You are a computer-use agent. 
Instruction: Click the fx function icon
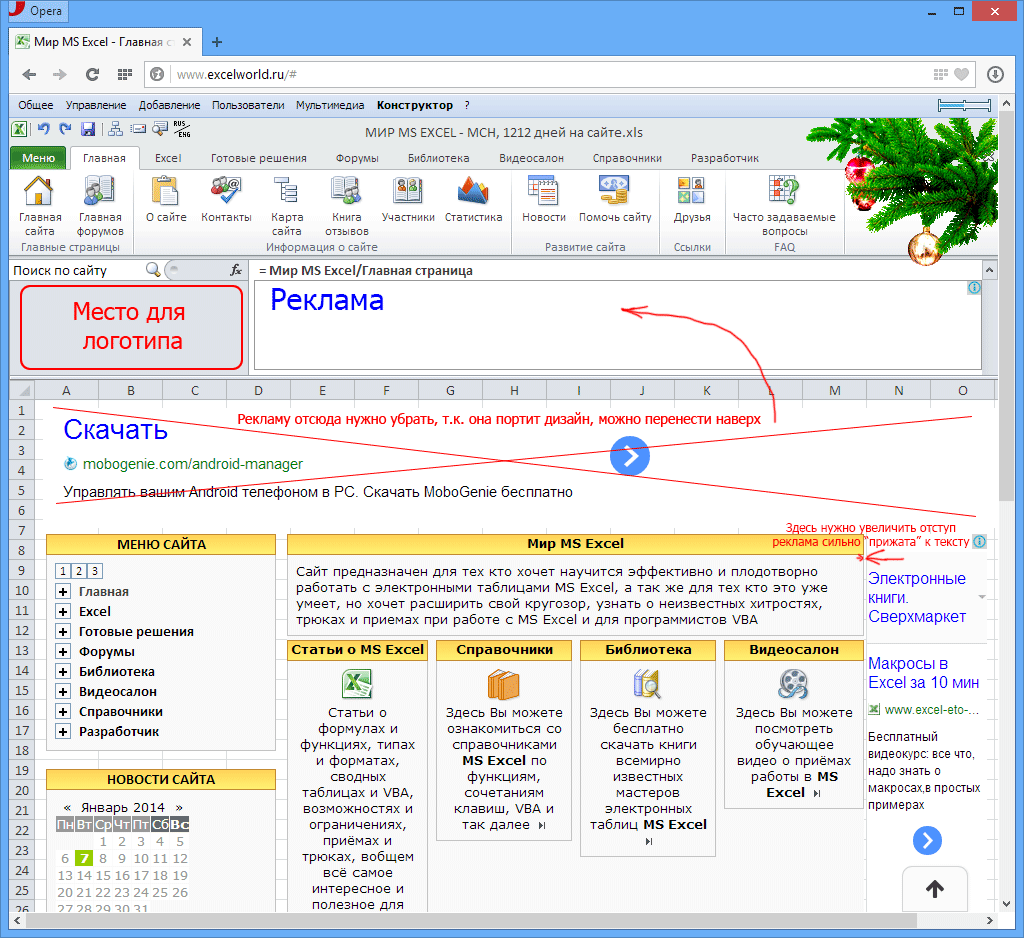[236, 270]
